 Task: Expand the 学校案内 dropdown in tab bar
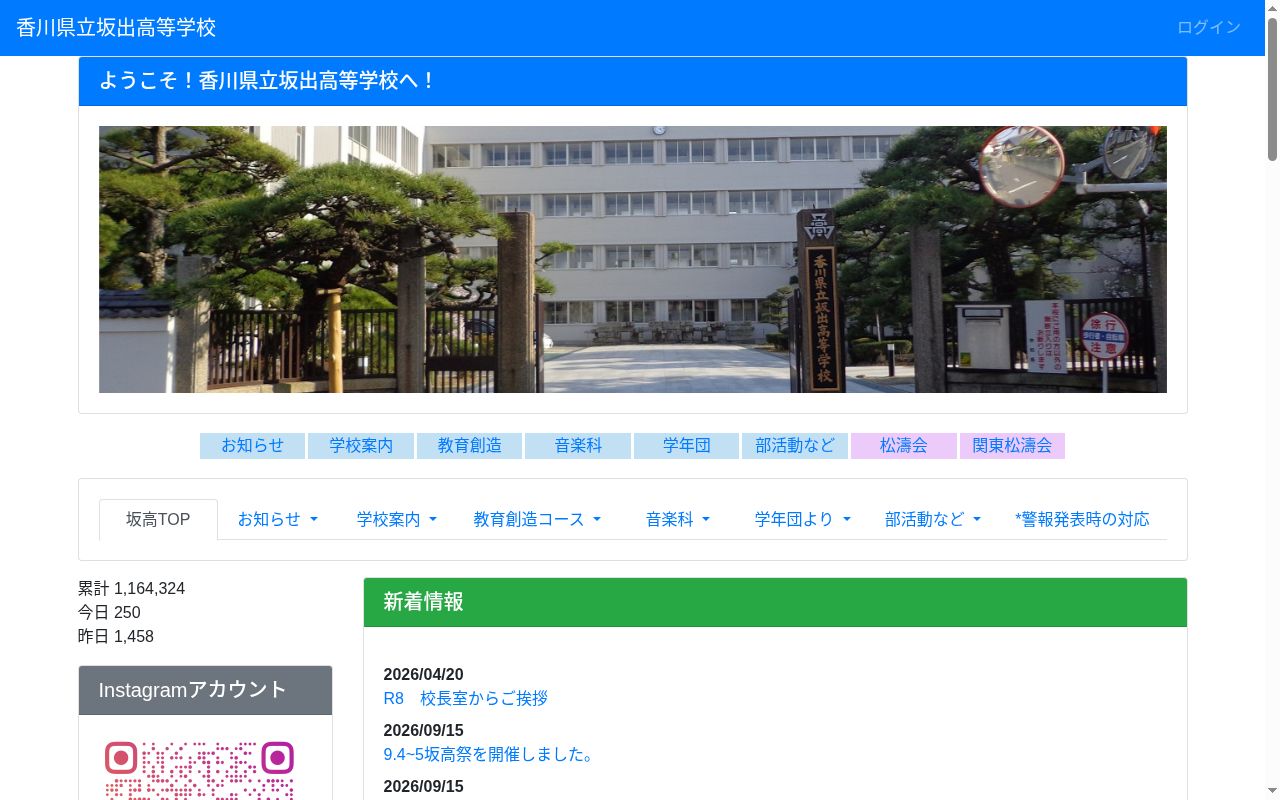pos(397,519)
